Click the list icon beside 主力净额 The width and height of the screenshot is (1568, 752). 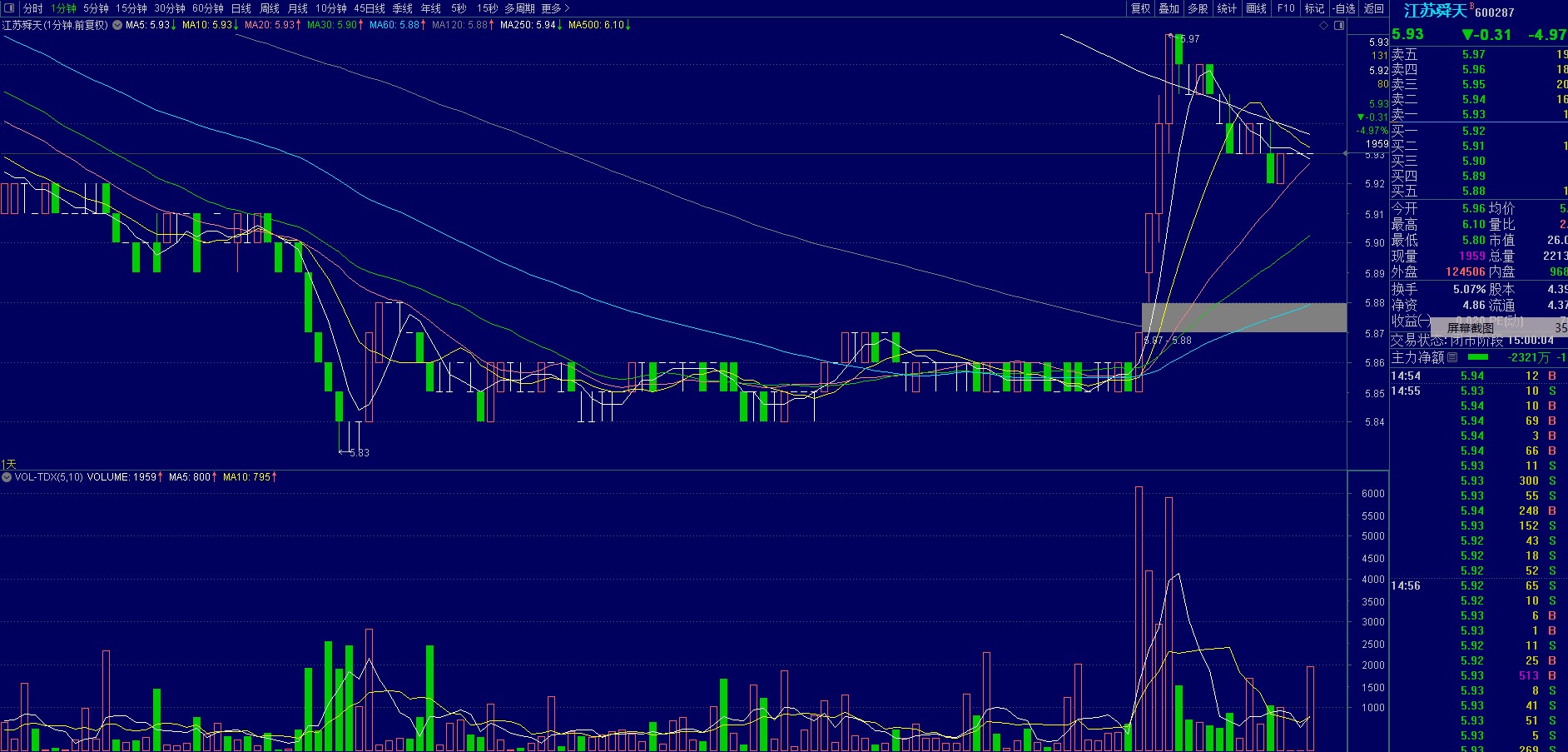[1452, 357]
